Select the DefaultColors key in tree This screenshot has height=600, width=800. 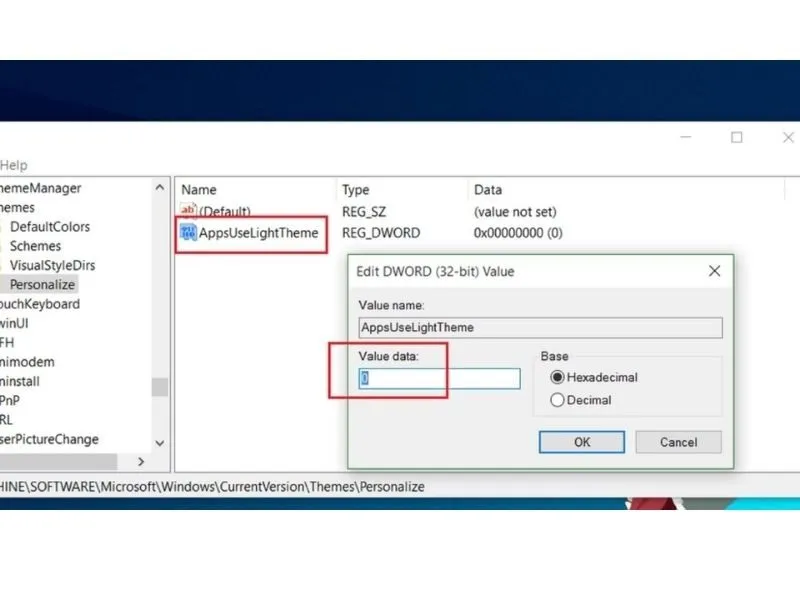[49, 227]
